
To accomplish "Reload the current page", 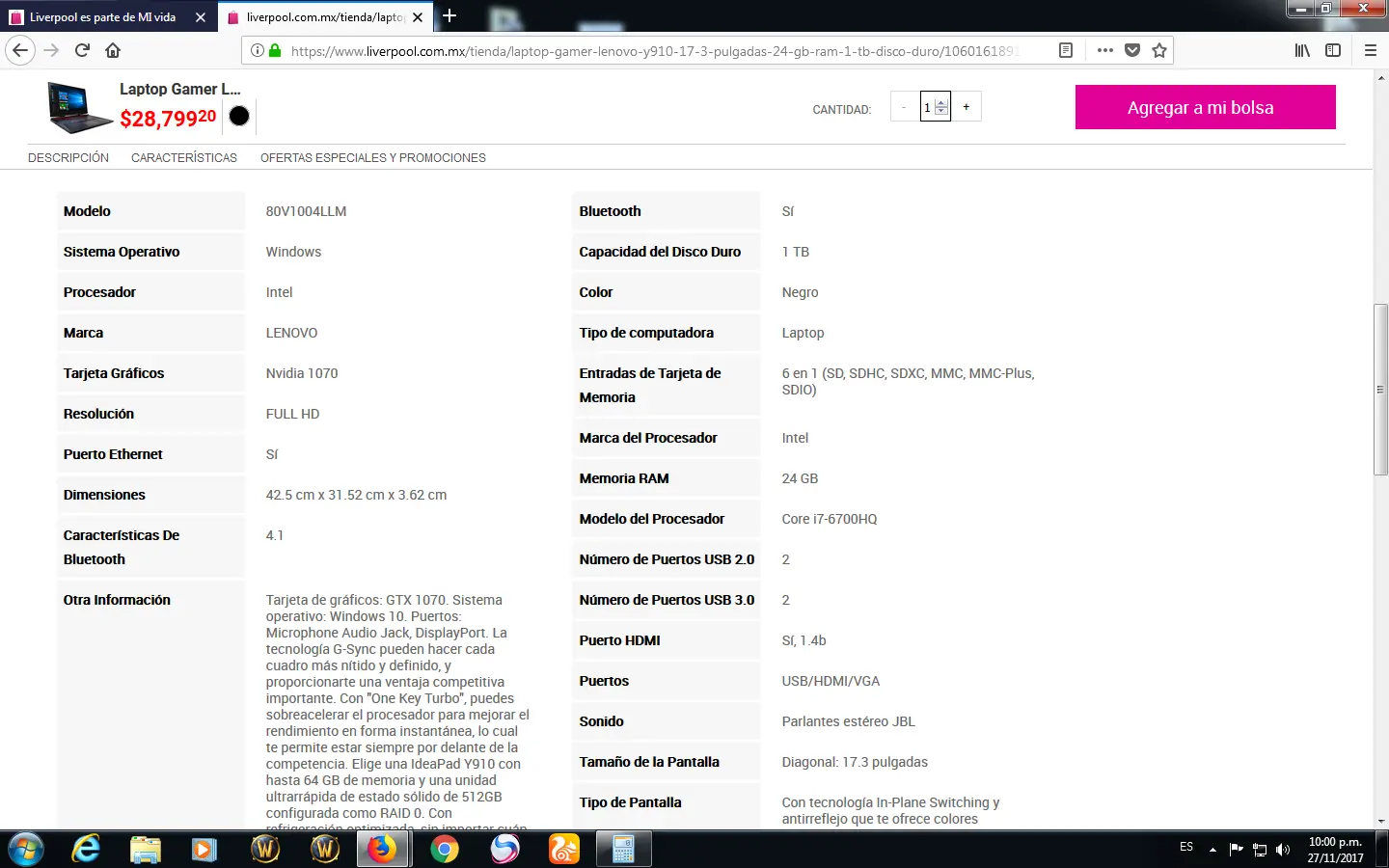I will tap(82, 50).
